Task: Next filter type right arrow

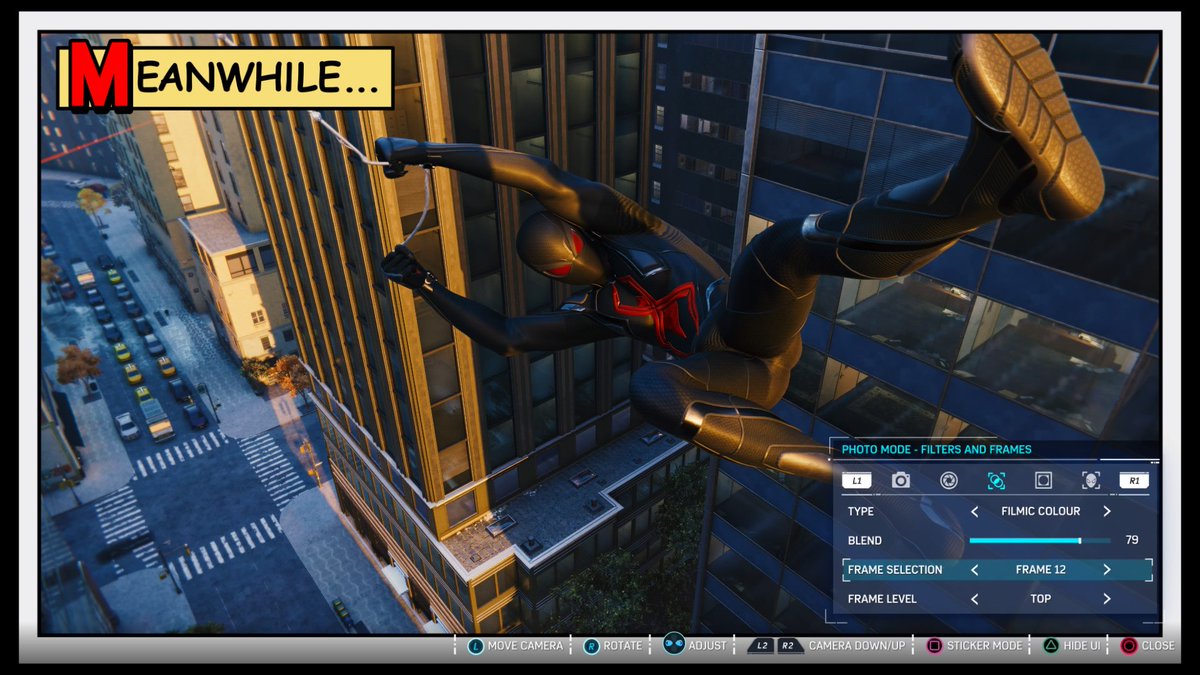Action: (x=1107, y=511)
